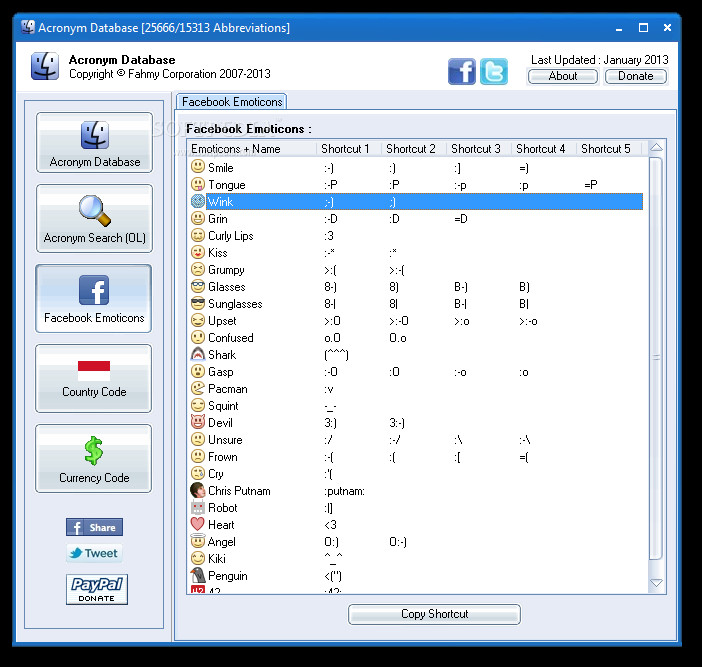Click the vertical scrollbar thumb
The height and width of the screenshot is (667, 702).
[x=656, y=358]
